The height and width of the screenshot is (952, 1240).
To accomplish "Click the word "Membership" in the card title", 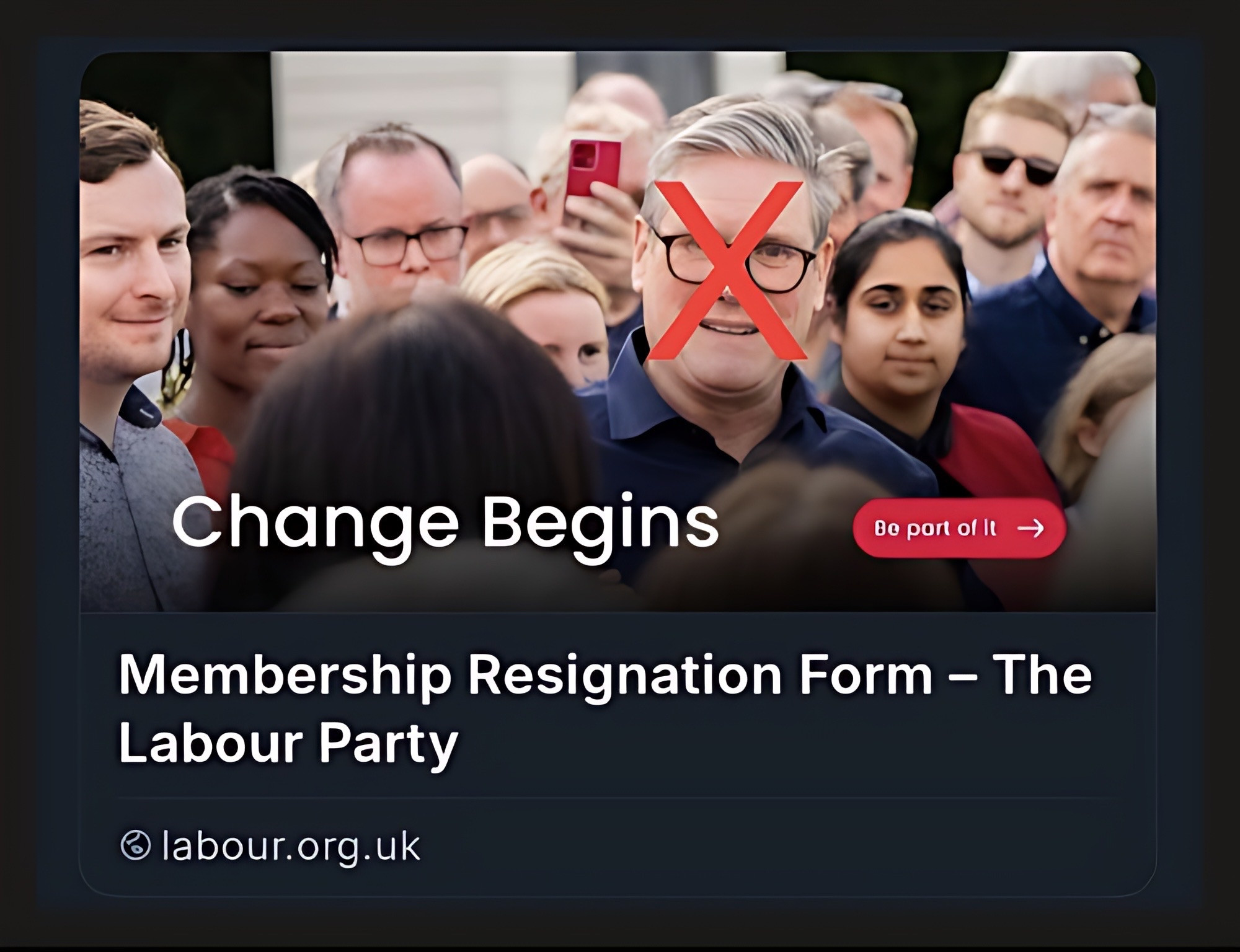I will (285, 675).
